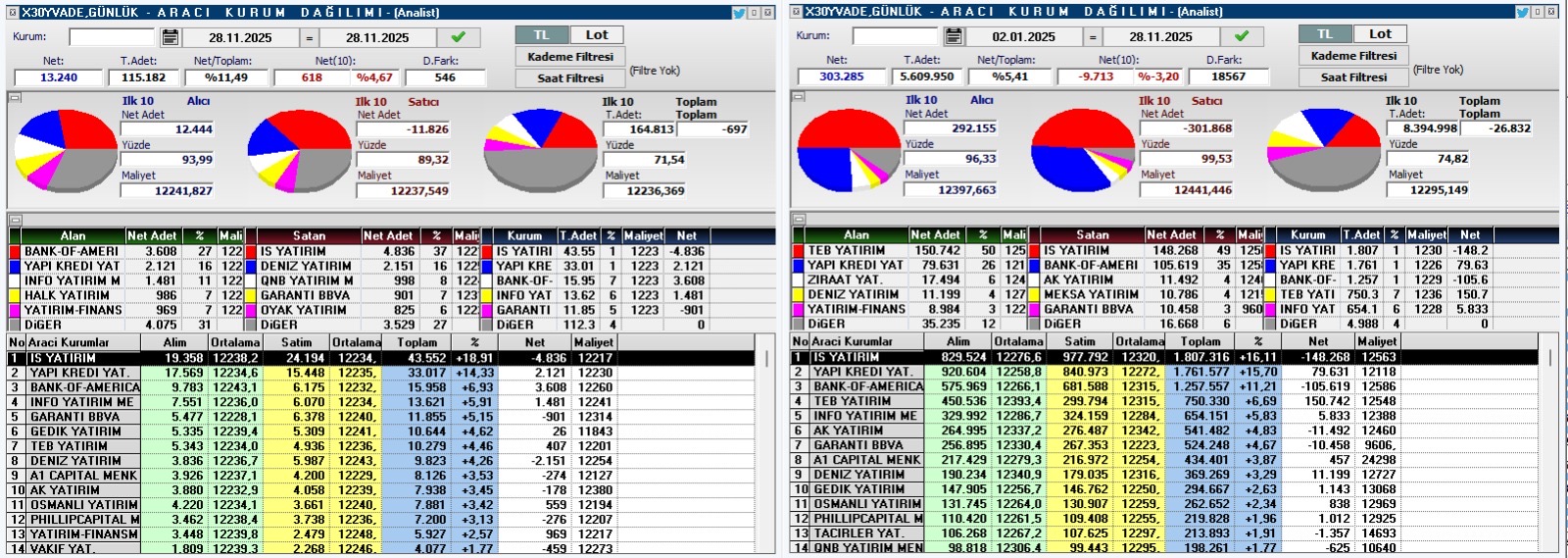Image resolution: width=1568 pixels, height=558 pixels.
Task: Select the TL toggle in the right window
Action: click(x=1324, y=34)
